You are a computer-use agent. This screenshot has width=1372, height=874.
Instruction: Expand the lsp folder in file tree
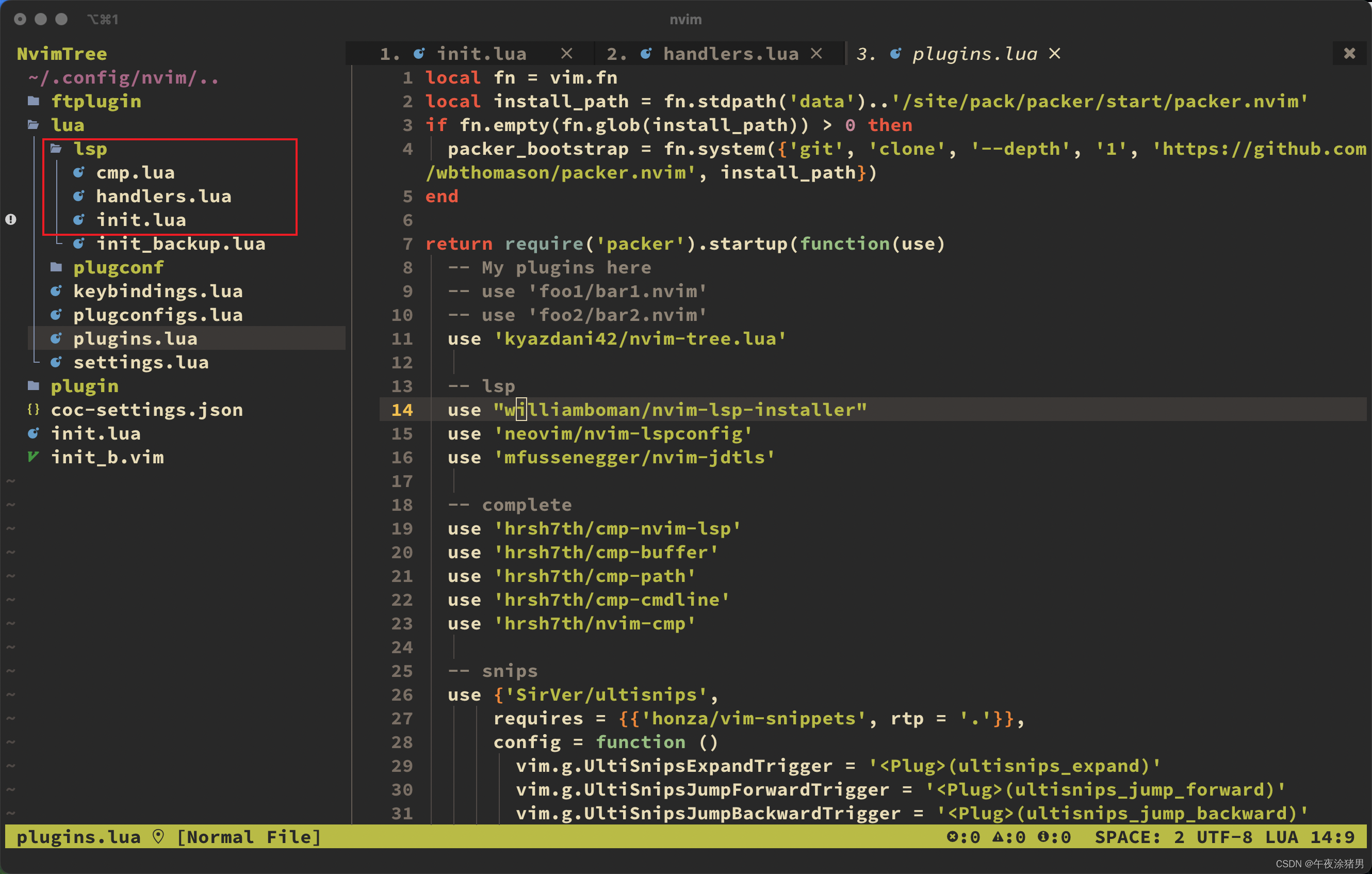(89, 148)
